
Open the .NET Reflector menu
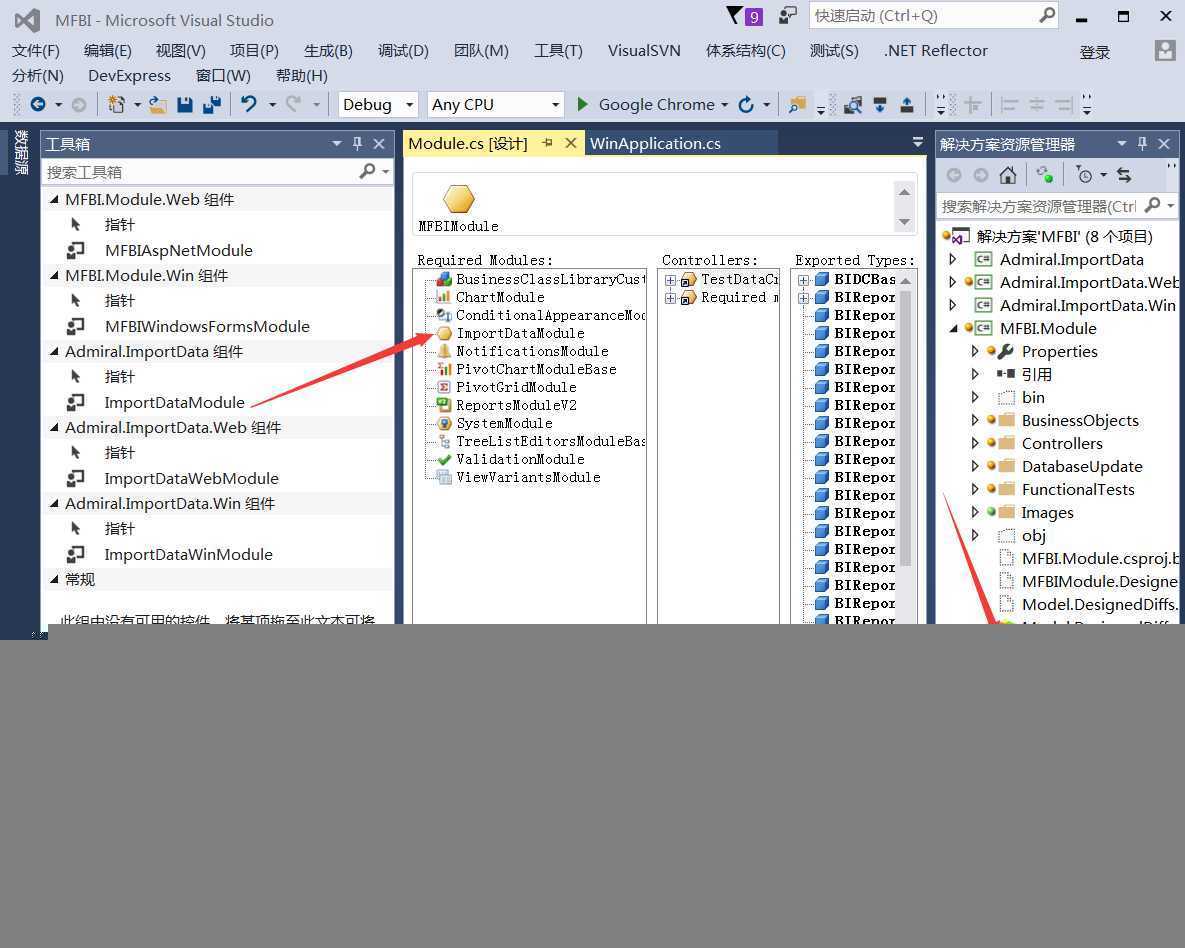click(936, 51)
